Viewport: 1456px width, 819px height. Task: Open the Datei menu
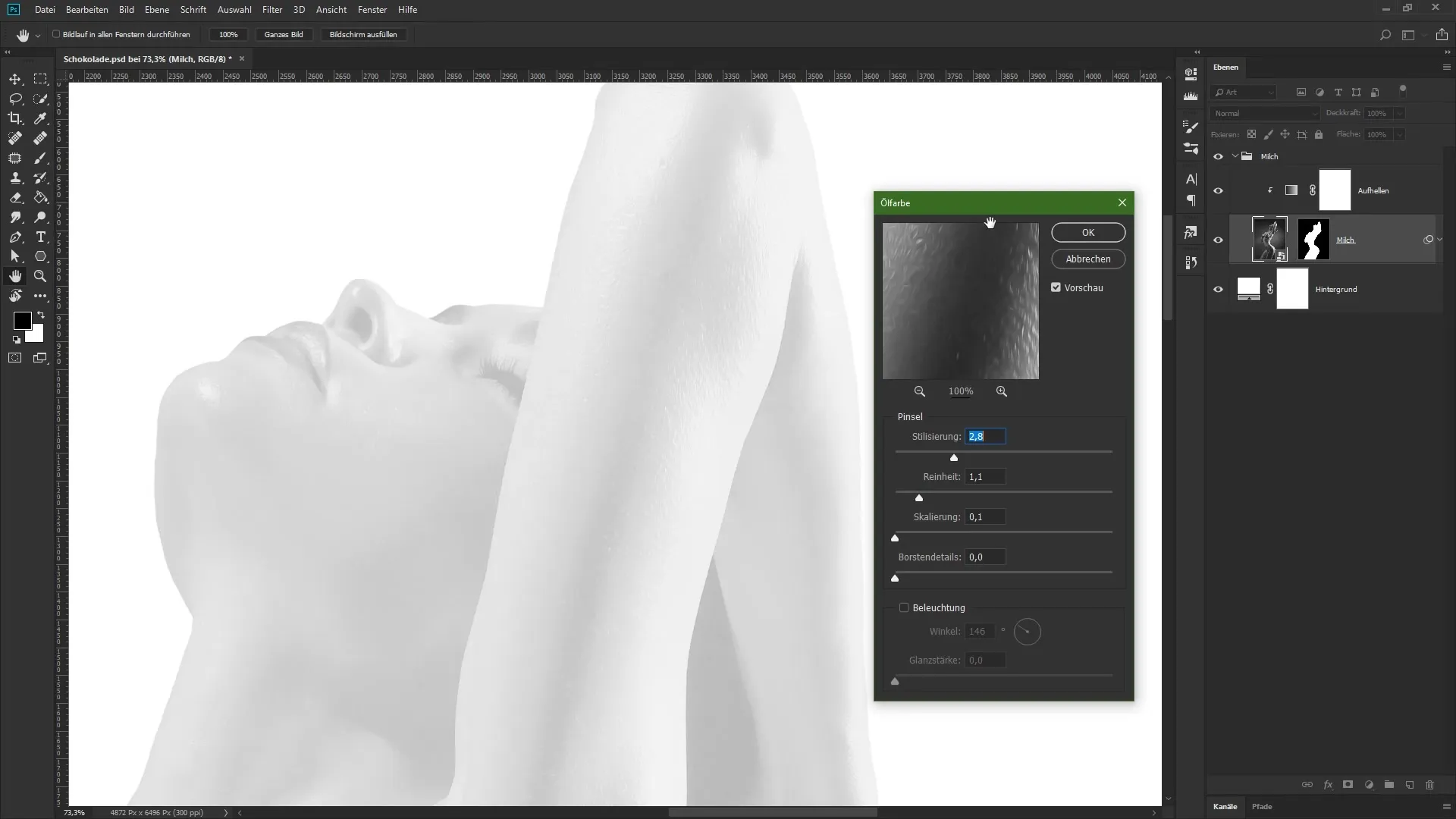pyautogui.click(x=45, y=10)
